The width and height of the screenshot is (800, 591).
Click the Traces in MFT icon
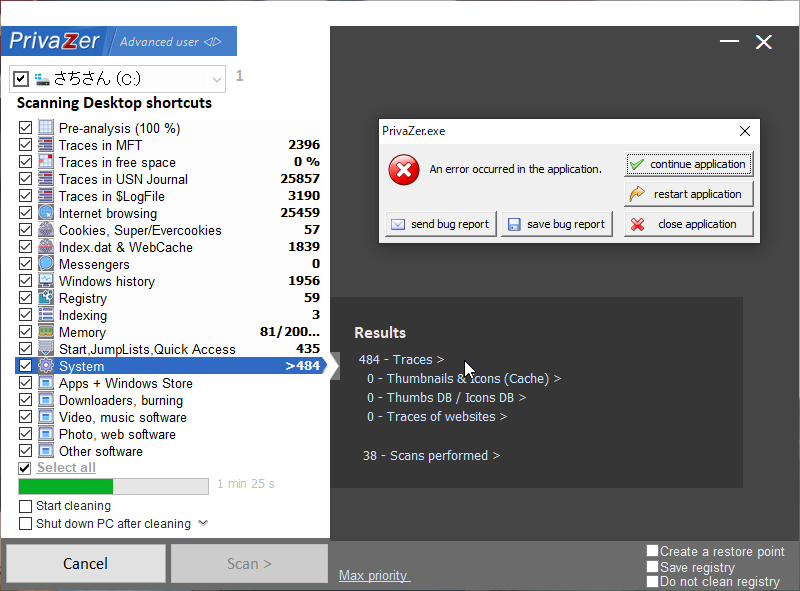(x=46, y=144)
